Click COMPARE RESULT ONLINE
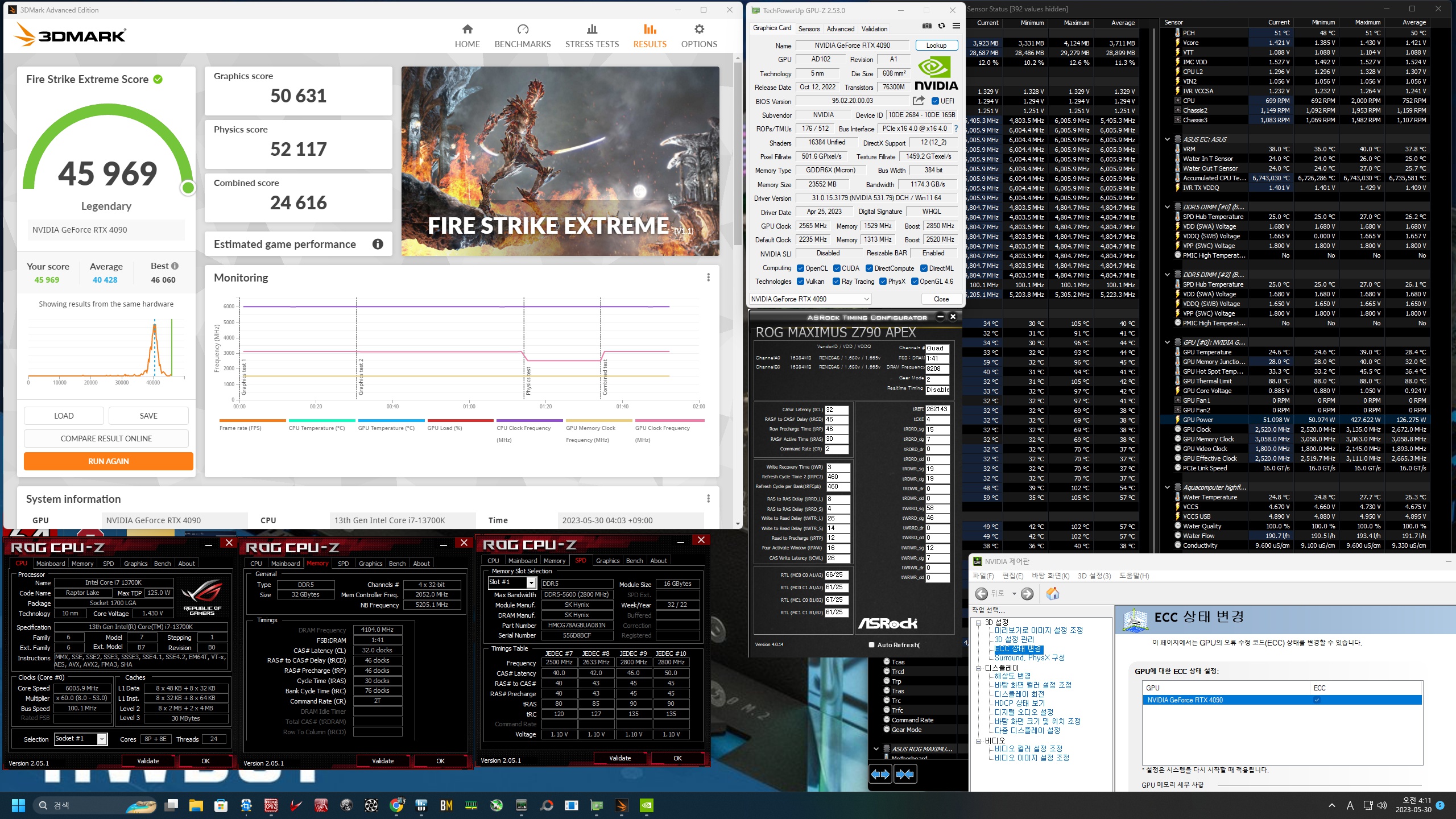Viewport: 1456px width, 819px height. click(x=106, y=439)
